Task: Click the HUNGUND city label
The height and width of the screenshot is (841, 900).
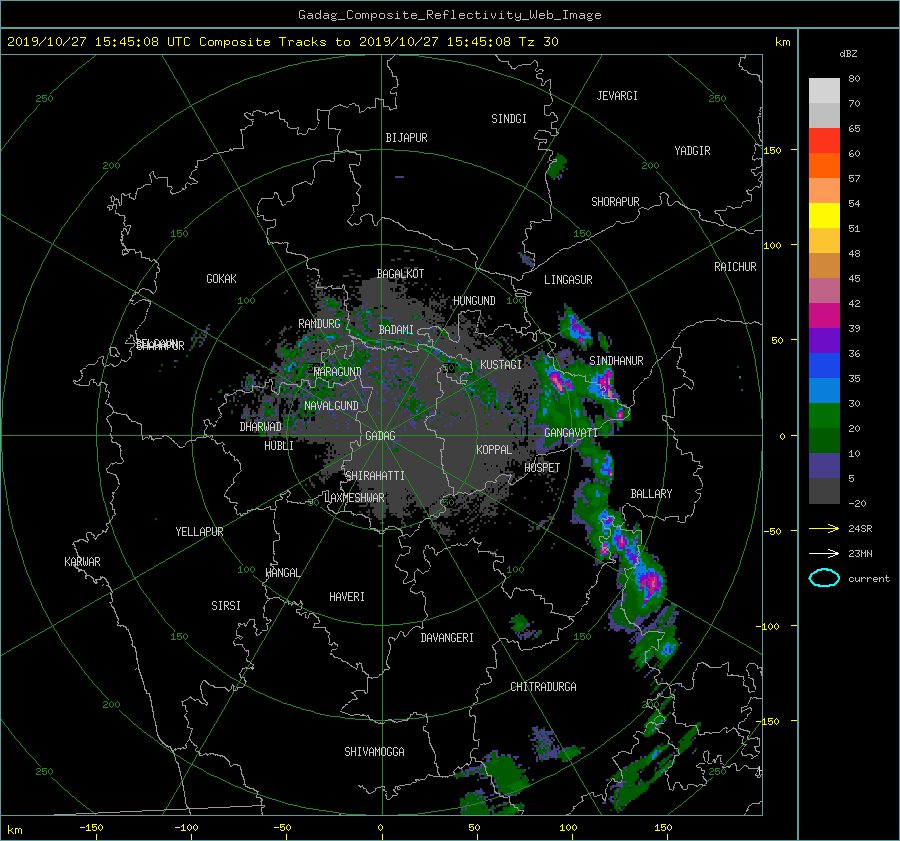Action: tap(474, 301)
